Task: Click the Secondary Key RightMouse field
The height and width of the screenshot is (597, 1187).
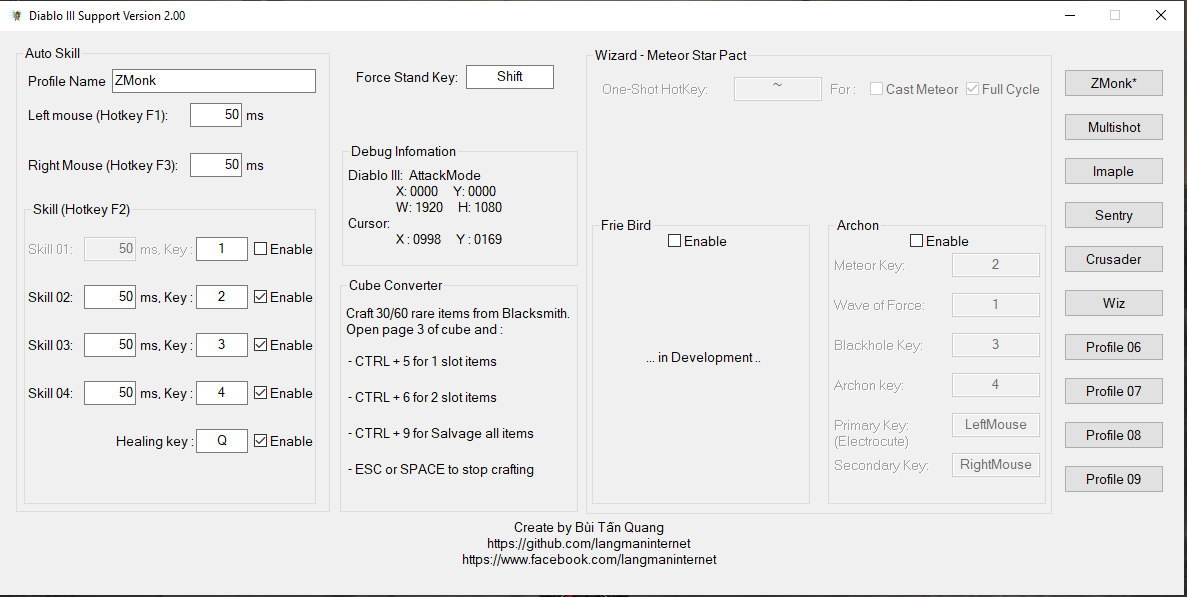Action: (x=995, y=465)
